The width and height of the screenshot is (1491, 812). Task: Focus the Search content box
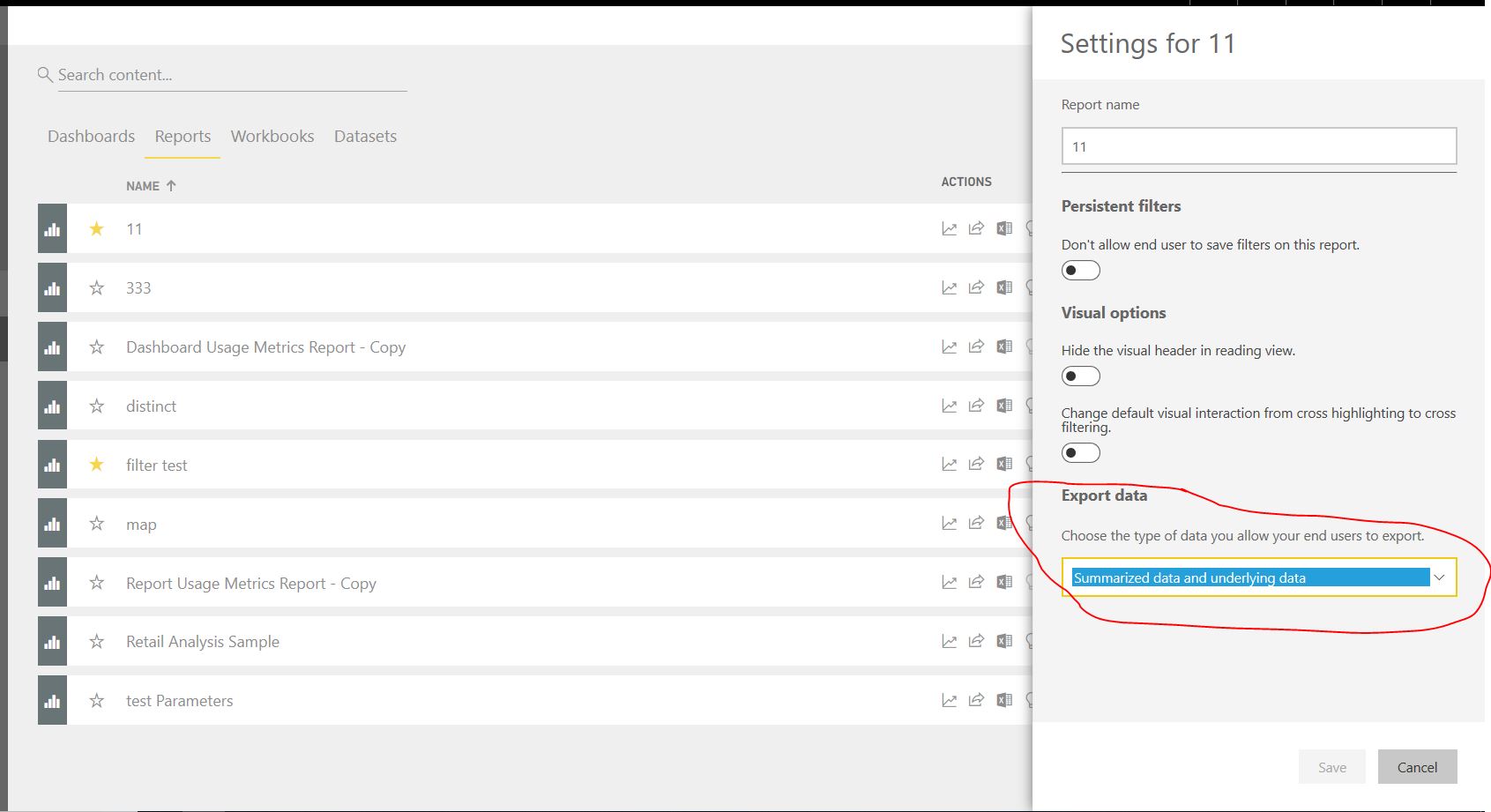pyautogui.click(x=232, y=75)
